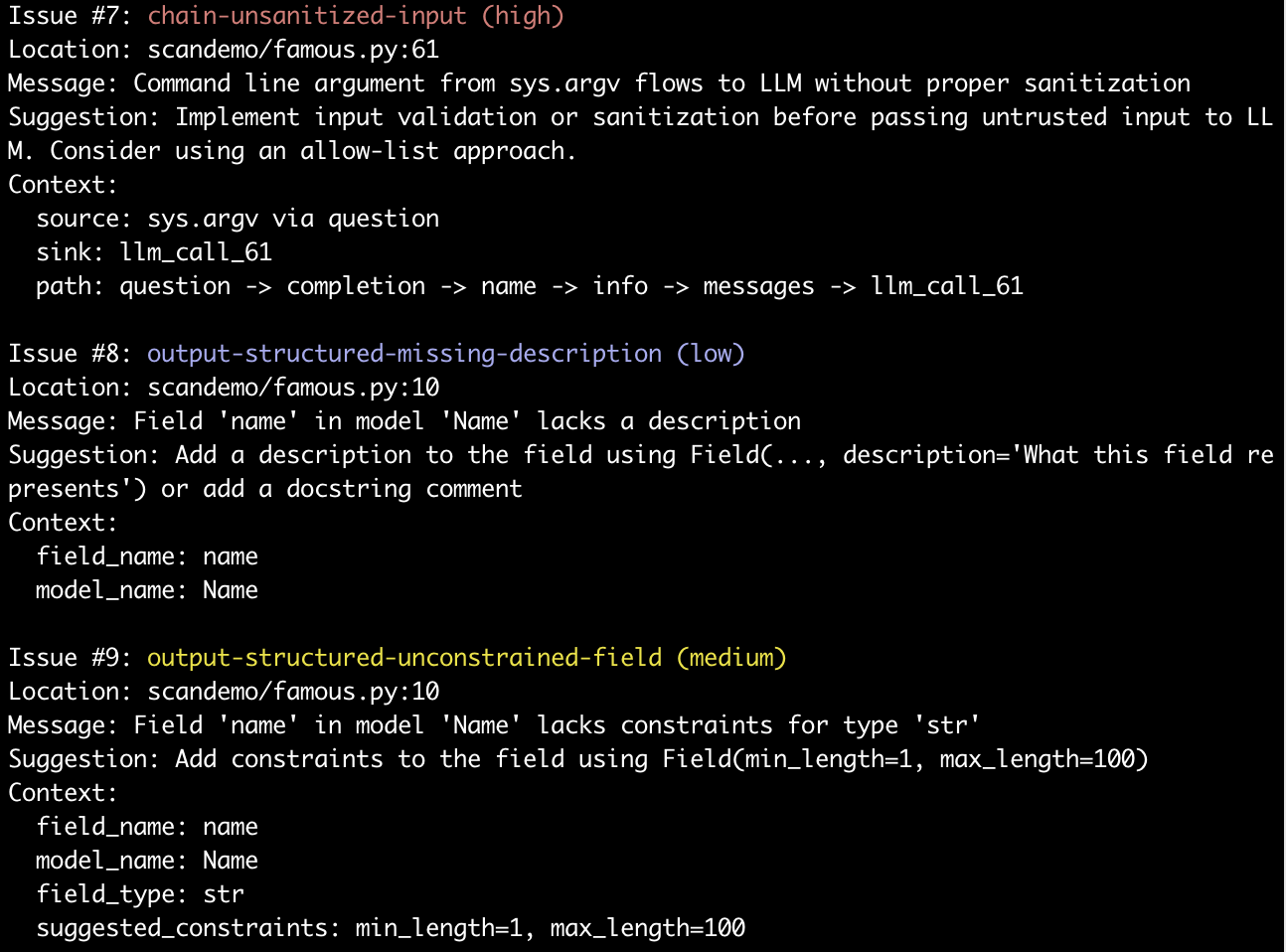The image size is (1286, 952).
Task: Click the Issue #7 heading label
Action: (71, 16)
